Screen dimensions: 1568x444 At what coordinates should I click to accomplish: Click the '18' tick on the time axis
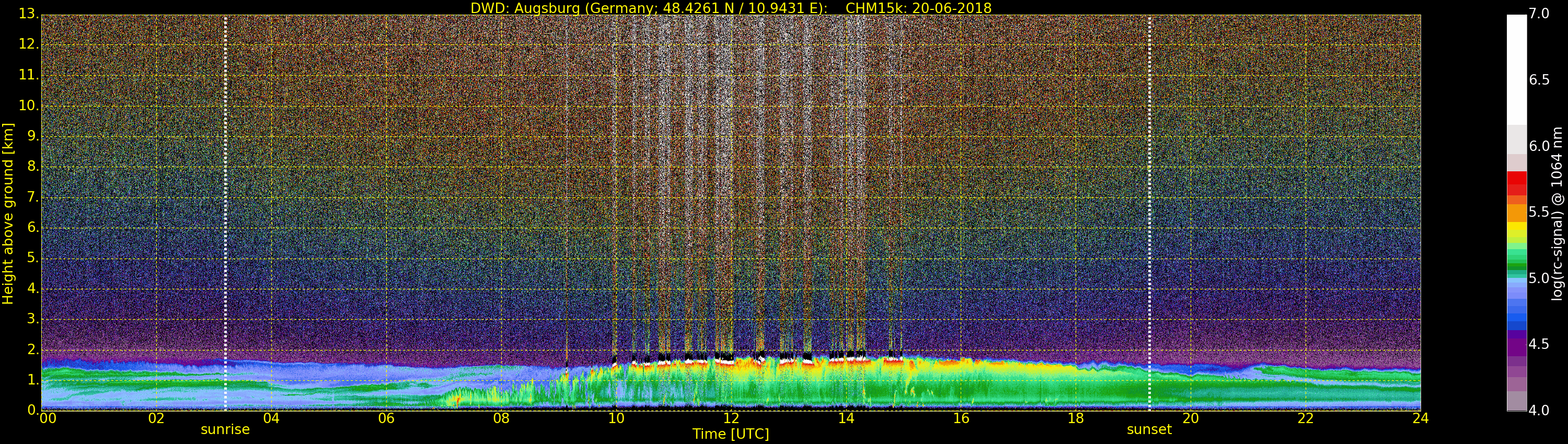[1076, 418]
